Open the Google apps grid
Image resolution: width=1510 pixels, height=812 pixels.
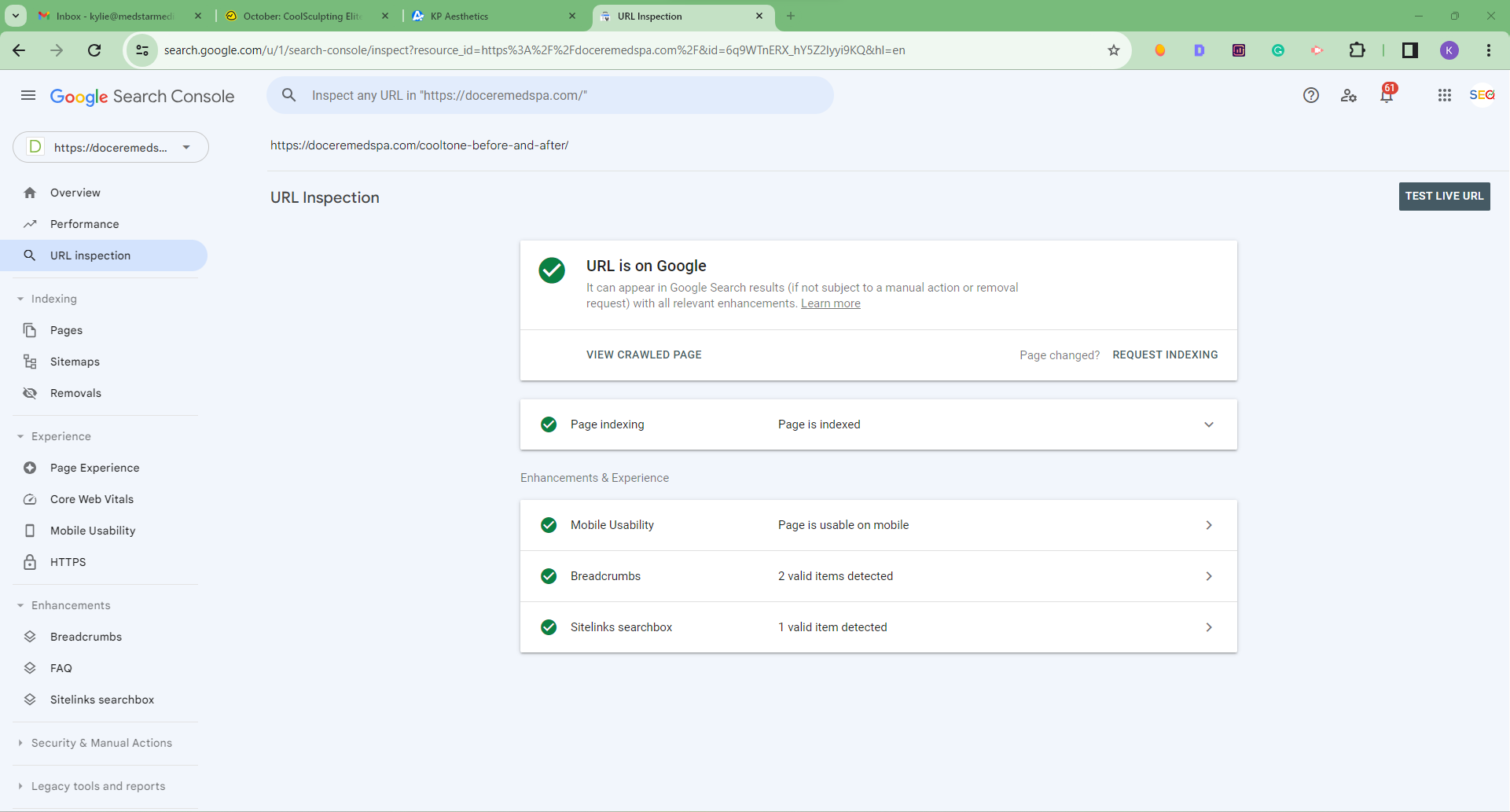tap(1445, 95)
